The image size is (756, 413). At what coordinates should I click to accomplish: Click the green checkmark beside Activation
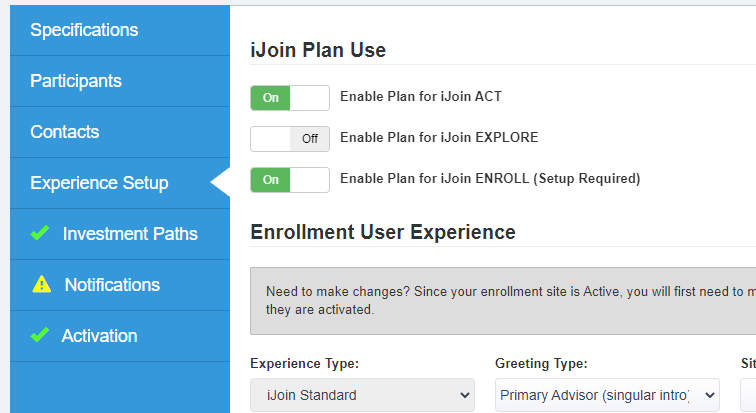click(40, 335)
